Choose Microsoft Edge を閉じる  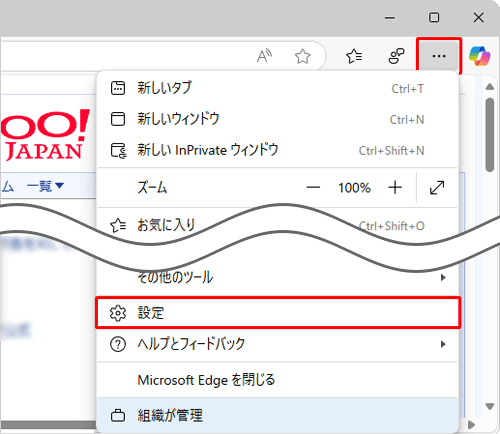click(278, 380)
